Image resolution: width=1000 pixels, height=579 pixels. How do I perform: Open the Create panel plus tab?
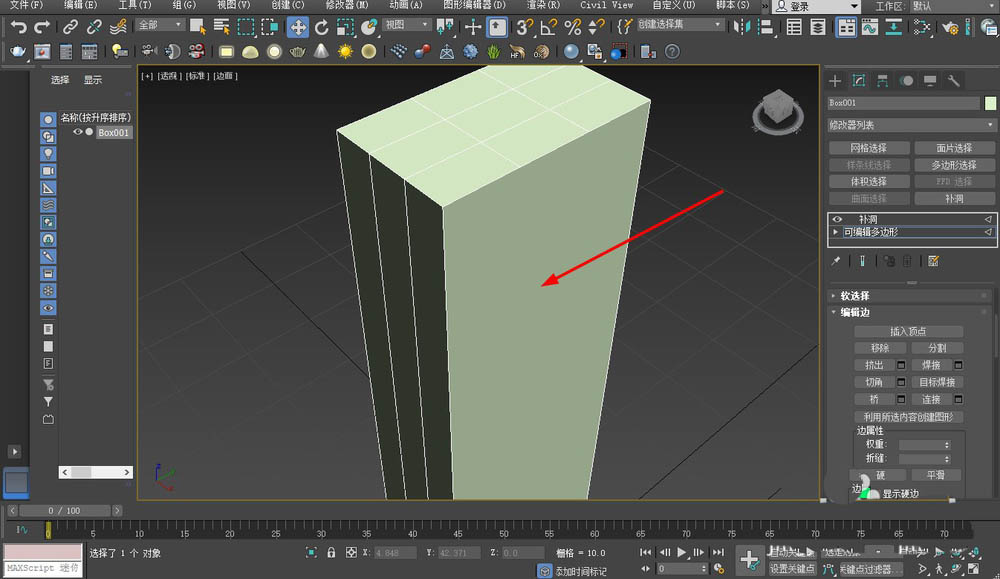coord(835,80)
